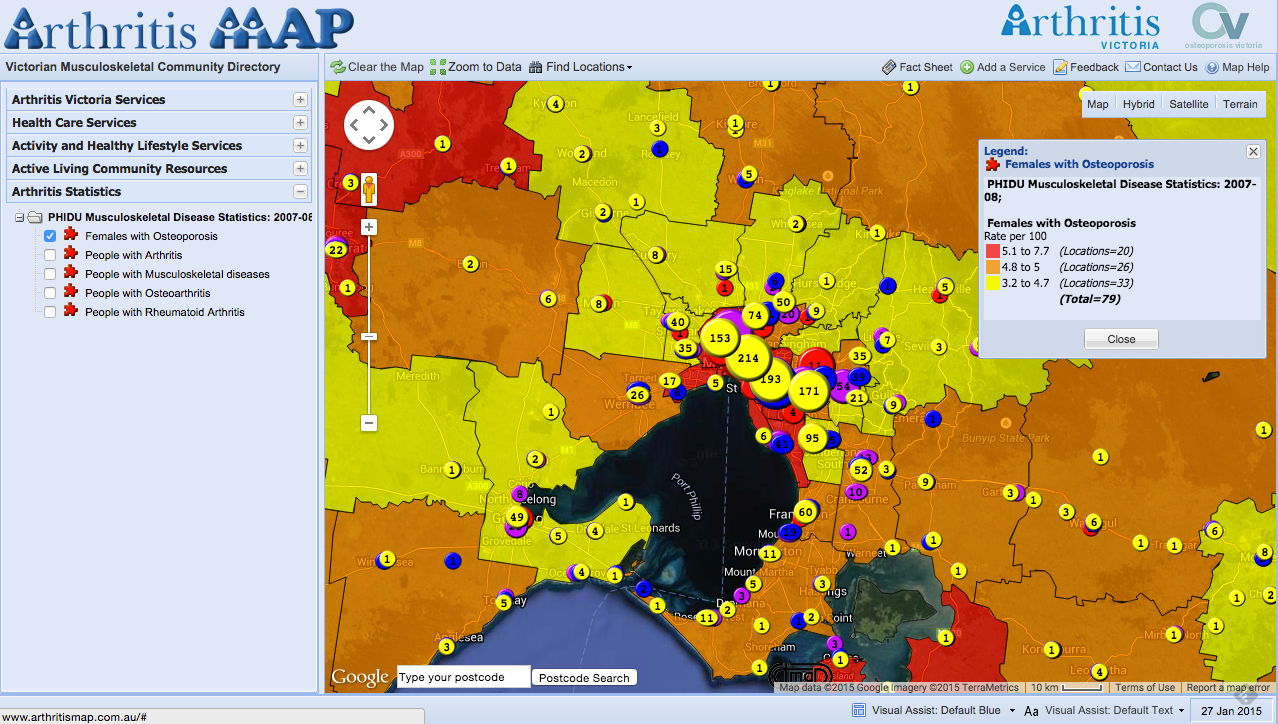
Task: Click the Close button in the legend
Action: 1121,339
